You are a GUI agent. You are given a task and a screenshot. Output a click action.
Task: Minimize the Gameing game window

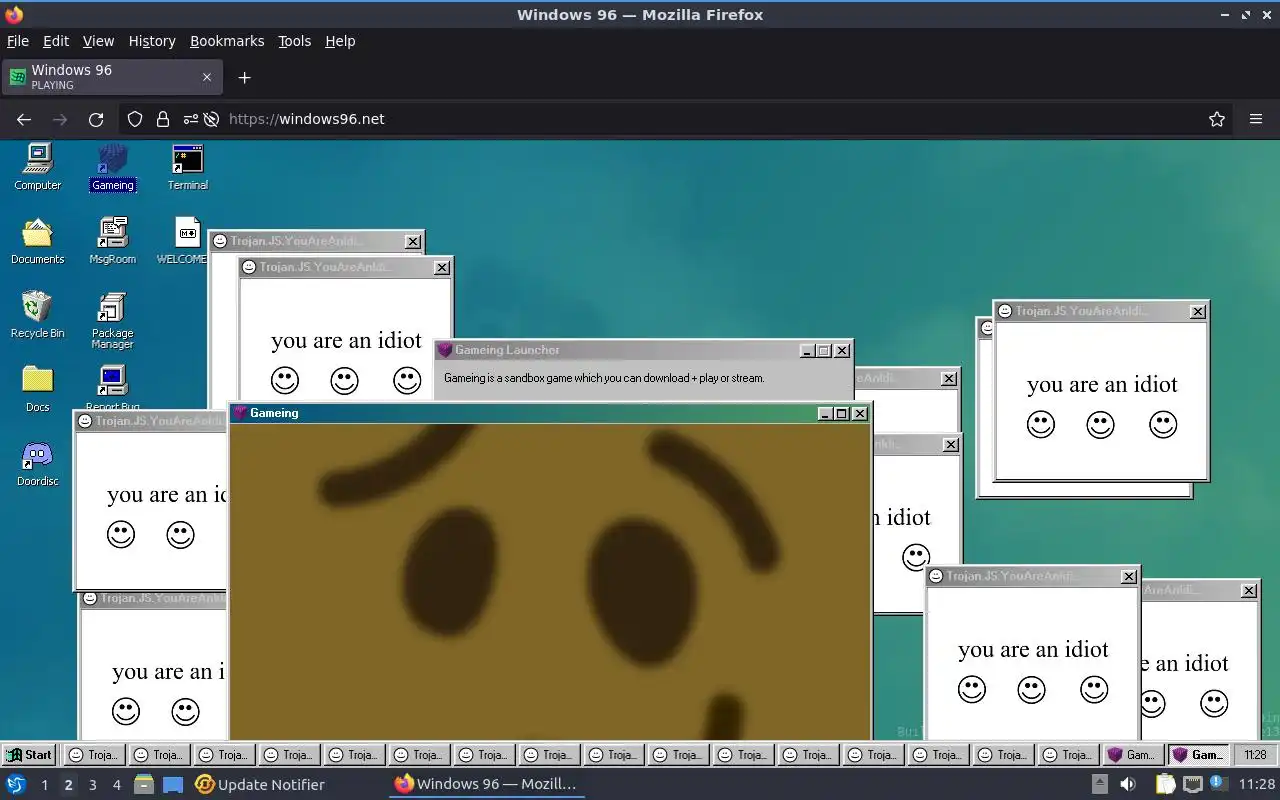[825, 413]
